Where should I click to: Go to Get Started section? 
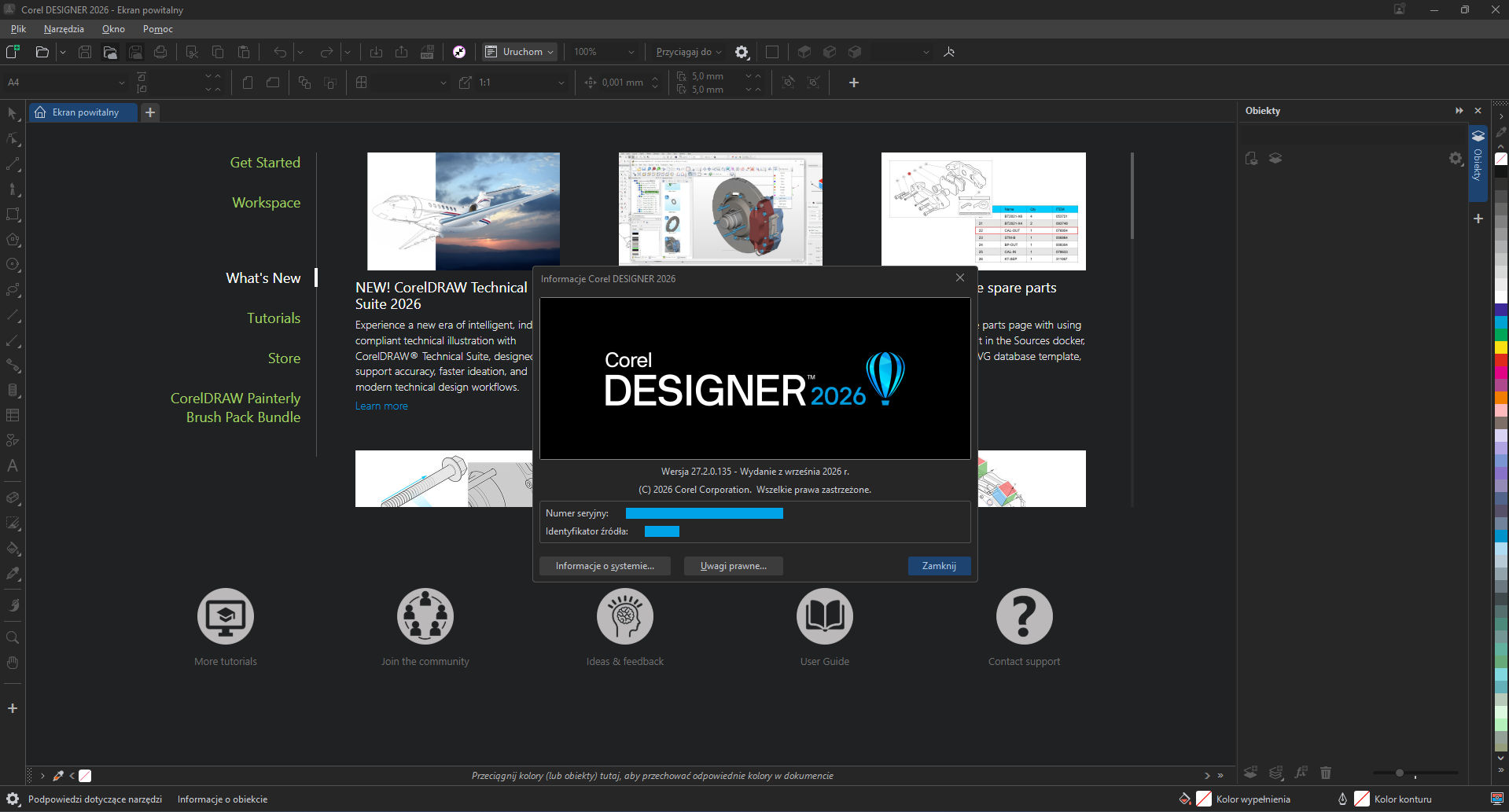point(265,163)
